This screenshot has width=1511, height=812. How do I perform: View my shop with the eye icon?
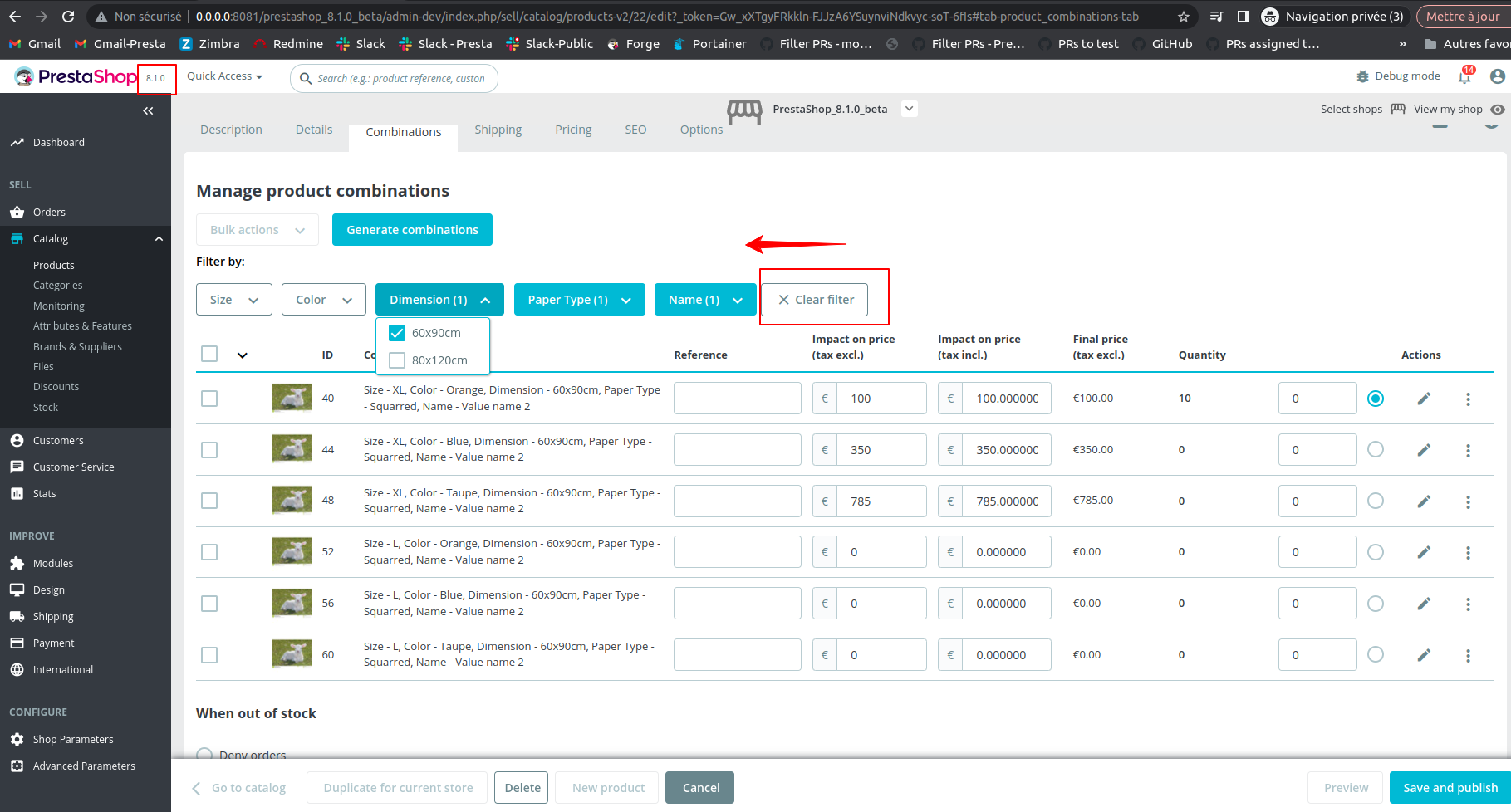pos(1498,109)
